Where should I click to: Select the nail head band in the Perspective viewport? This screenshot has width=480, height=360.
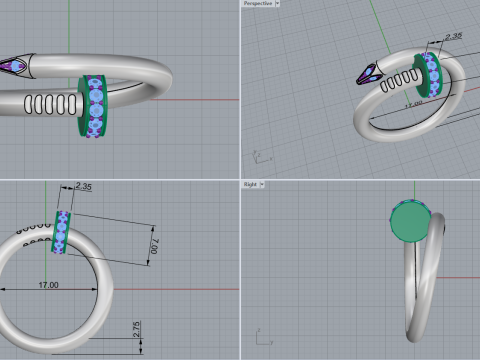pyautogui.click(x=428, y=74)
